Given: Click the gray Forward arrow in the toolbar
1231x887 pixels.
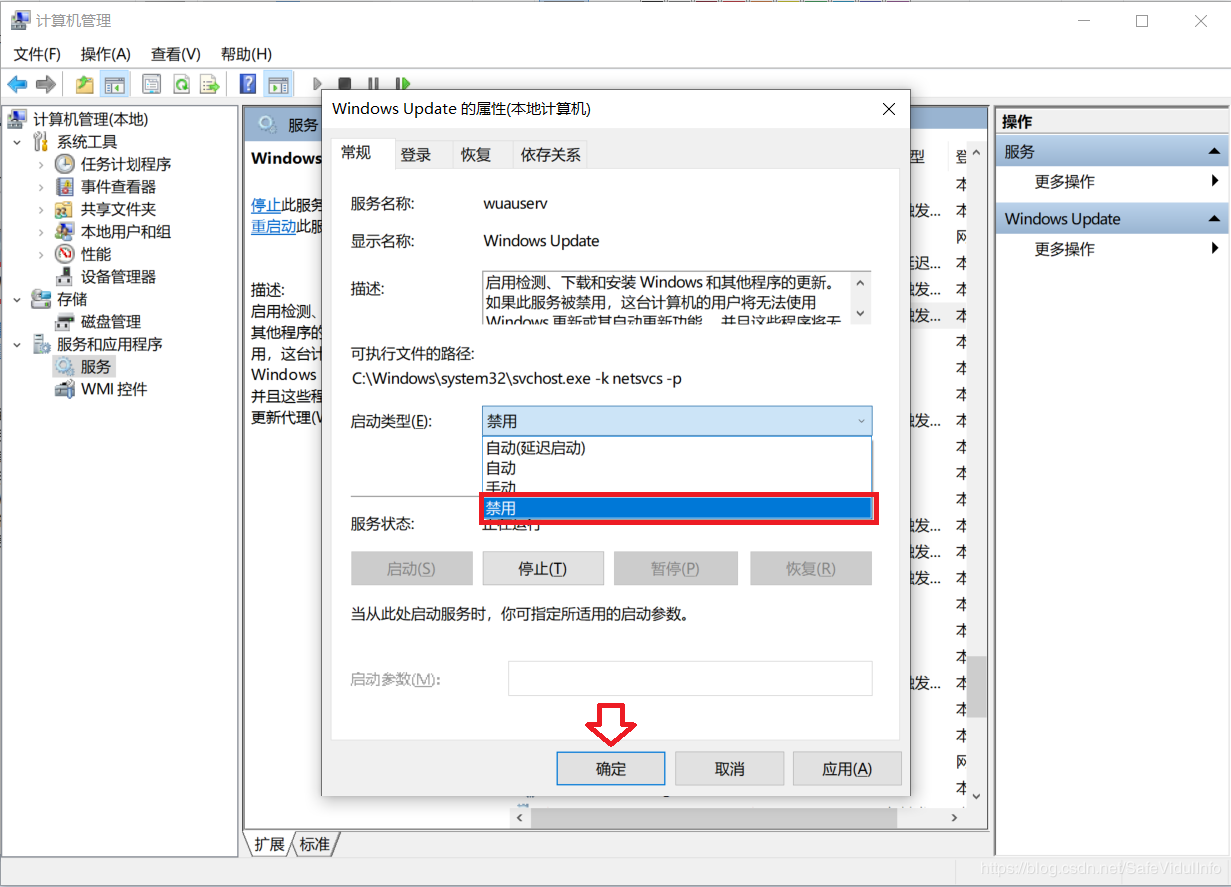Looking at the screenshot, I should tap(45, 84).
